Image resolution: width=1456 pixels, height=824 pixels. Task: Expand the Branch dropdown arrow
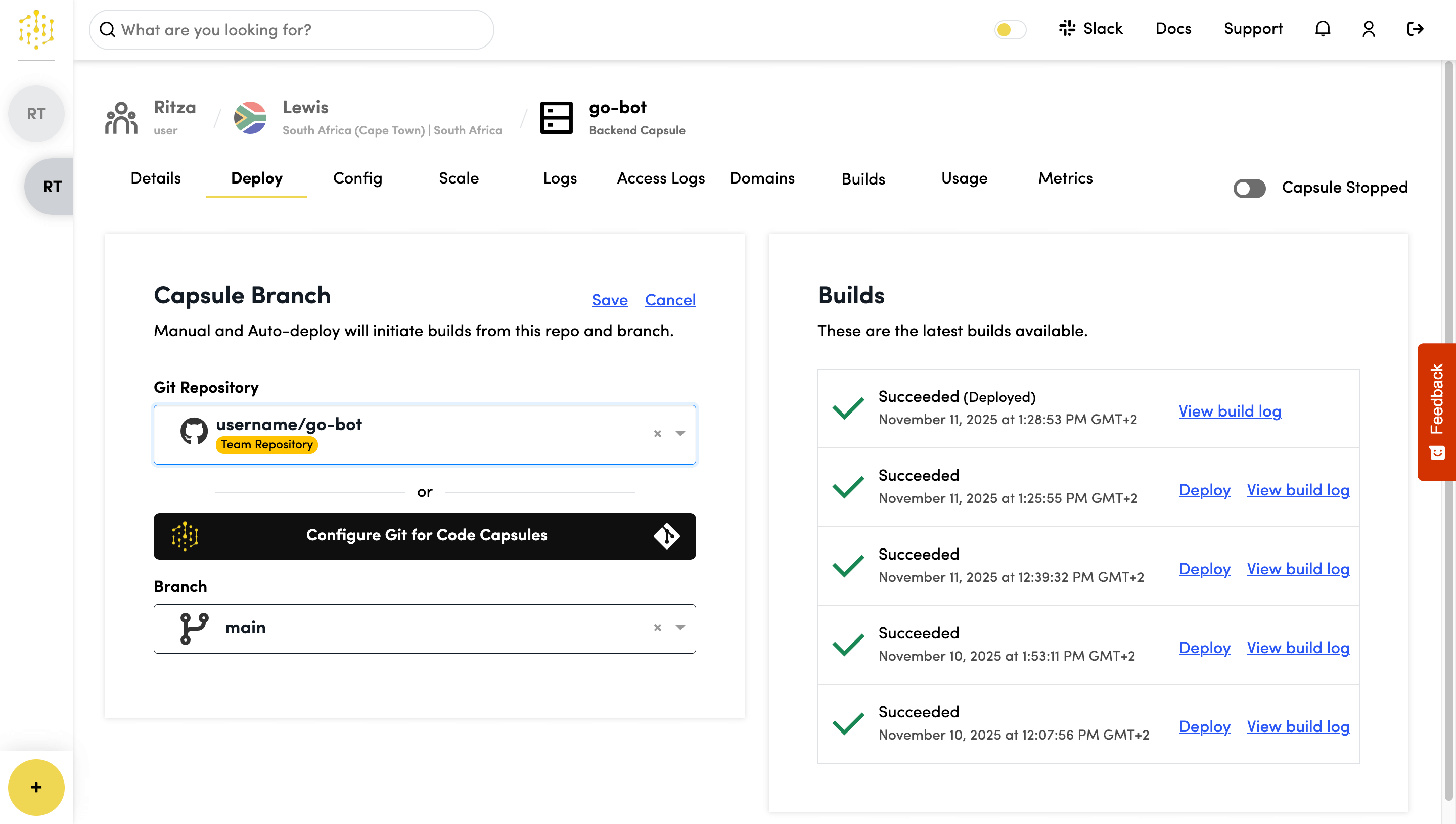coord(680,628)
